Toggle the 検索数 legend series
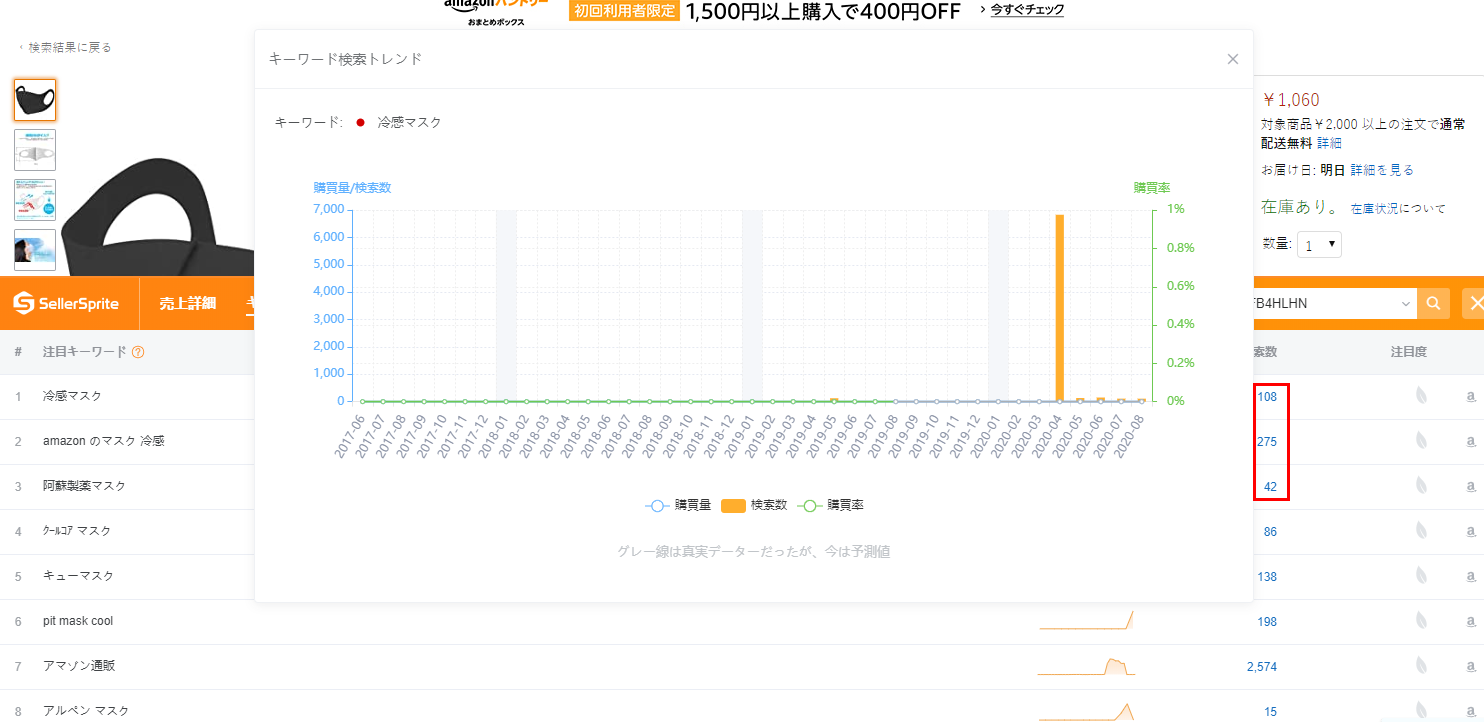Screen dimensions: 1484x722 point(753,506)
